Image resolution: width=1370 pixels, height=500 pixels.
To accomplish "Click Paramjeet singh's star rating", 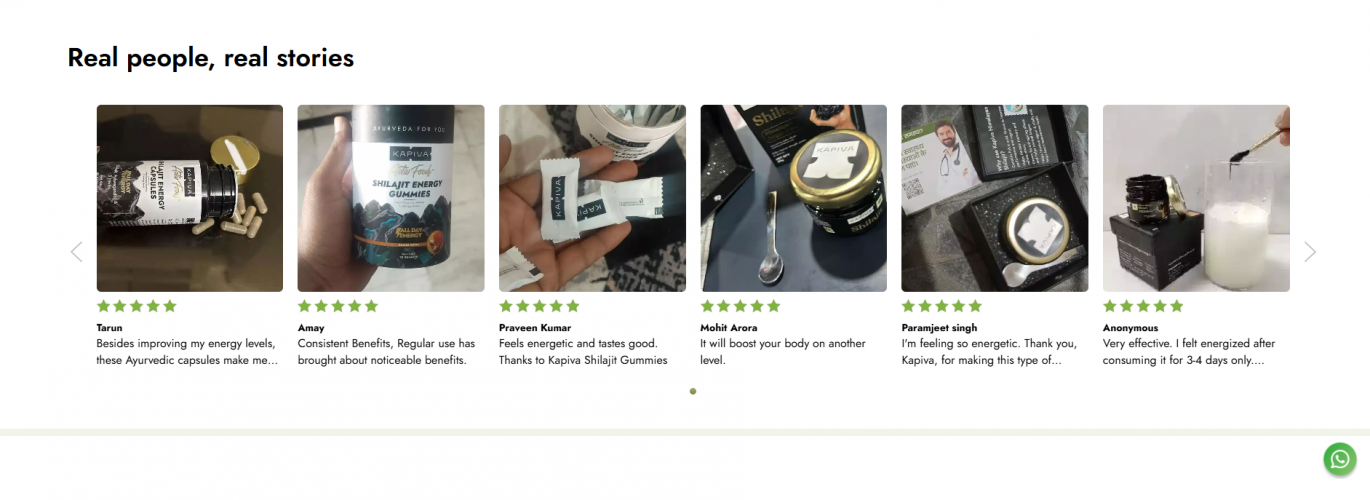I will pos(942,306).
